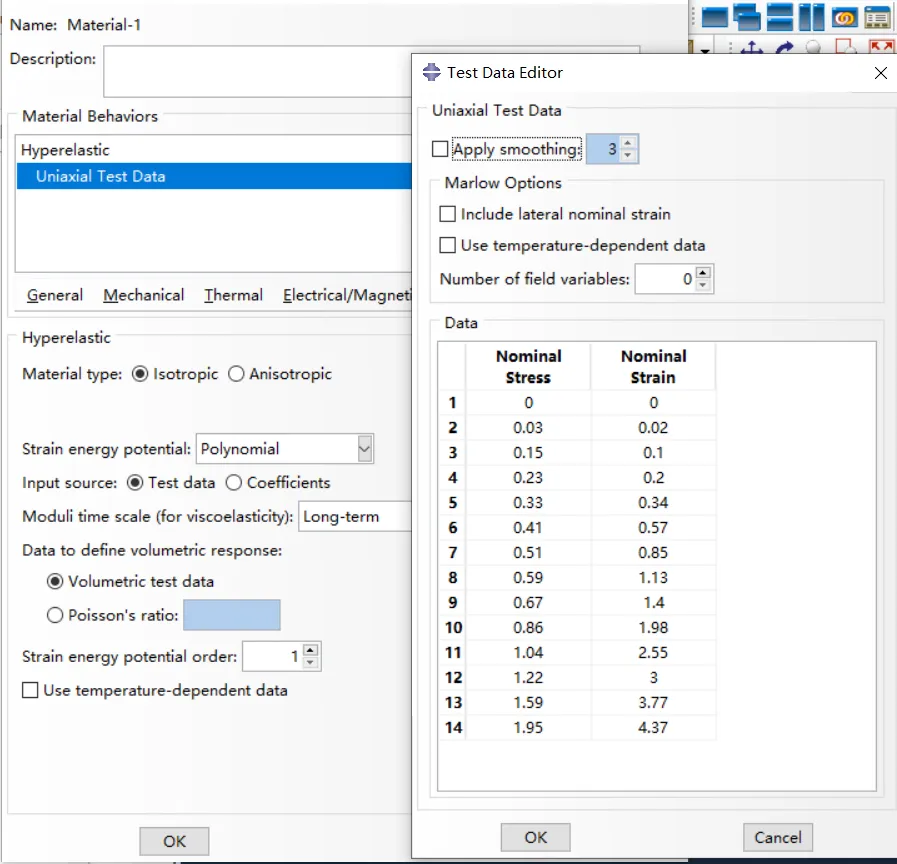This screenshot has width=897, height=864.
Task: Choose the Coefficients input source
Action: pyautogui.click(x=233, y=483)
